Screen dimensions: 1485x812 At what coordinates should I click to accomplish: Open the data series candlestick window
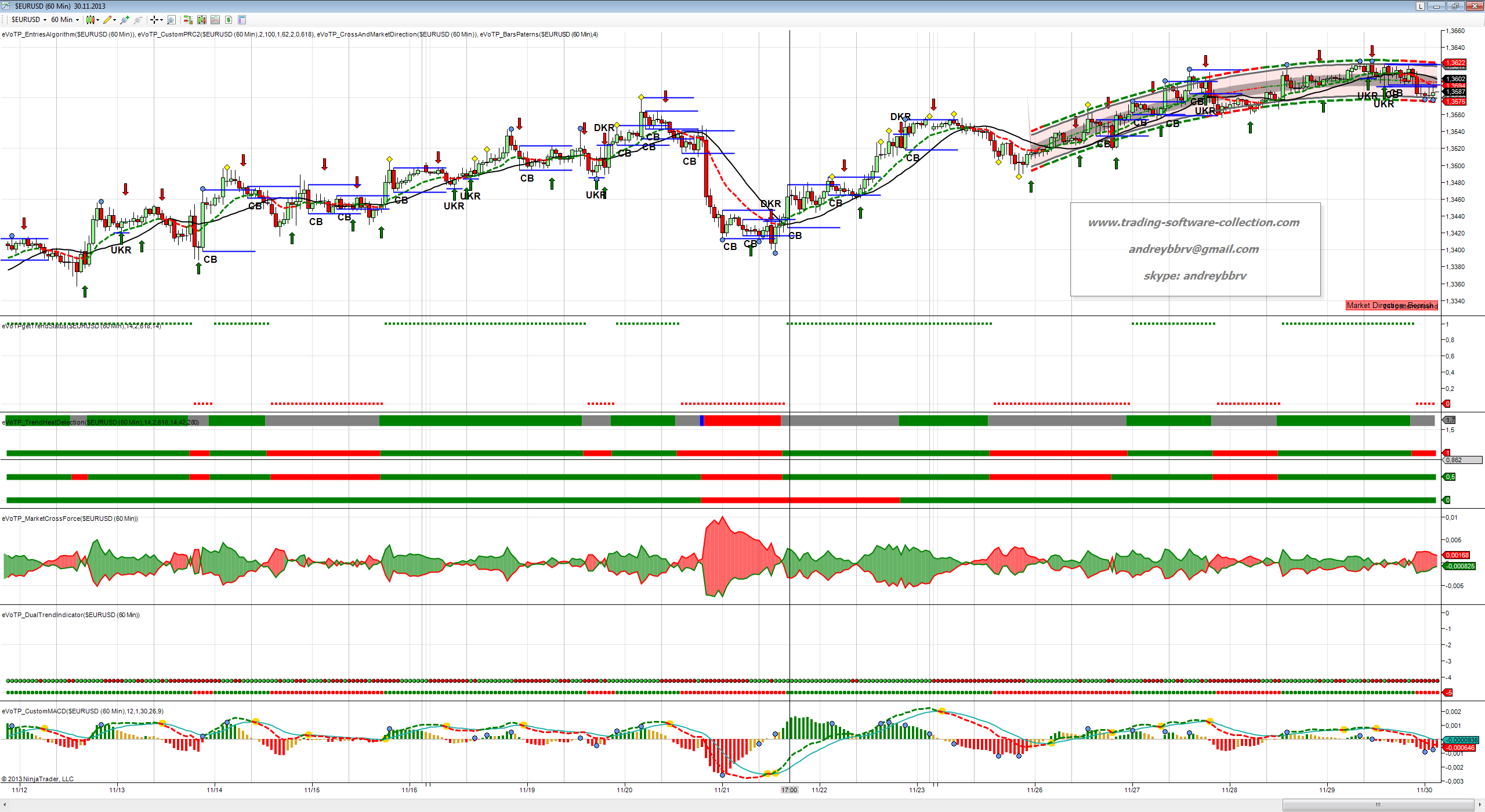click(x=201, y=20)
